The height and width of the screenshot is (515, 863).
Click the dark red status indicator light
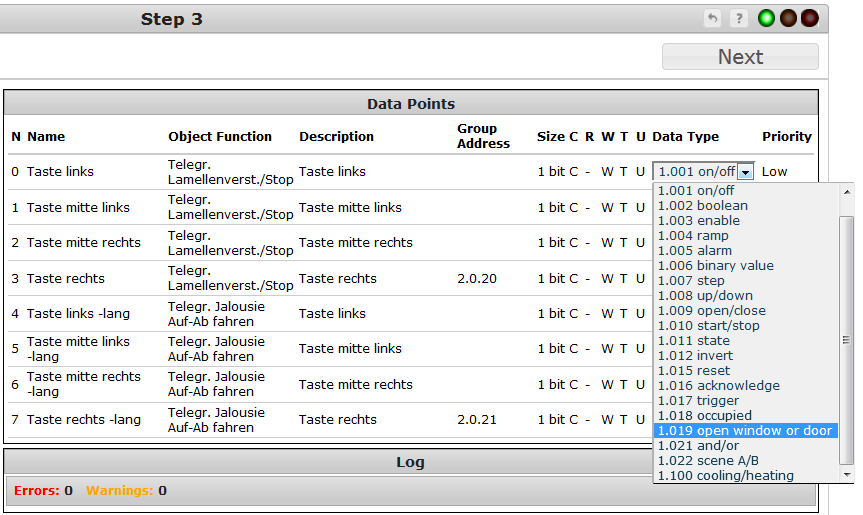[809, 18]
